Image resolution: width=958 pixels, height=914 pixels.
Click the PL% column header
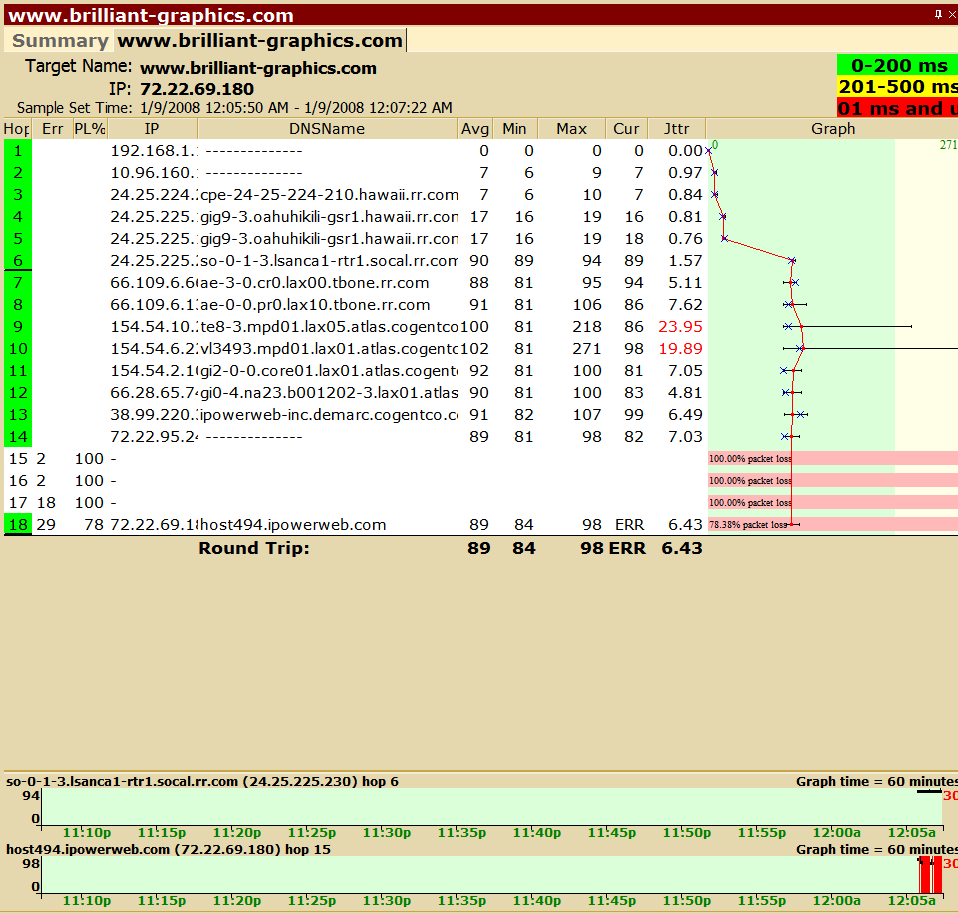coord(89,129)
